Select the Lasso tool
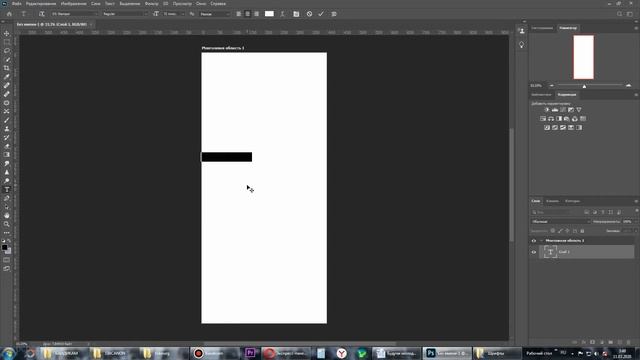The width and height of the screenshot is (640, 360). [7, 51]
